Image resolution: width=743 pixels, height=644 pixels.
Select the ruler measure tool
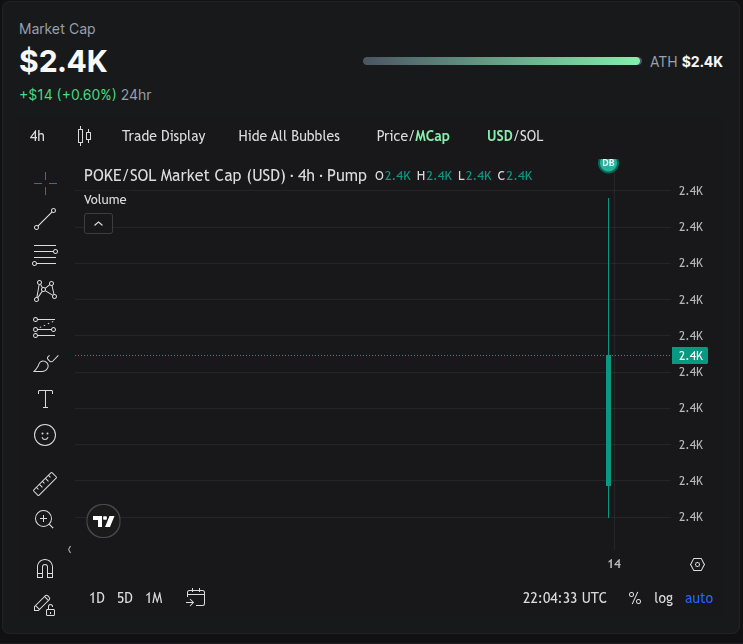point(45,484)
